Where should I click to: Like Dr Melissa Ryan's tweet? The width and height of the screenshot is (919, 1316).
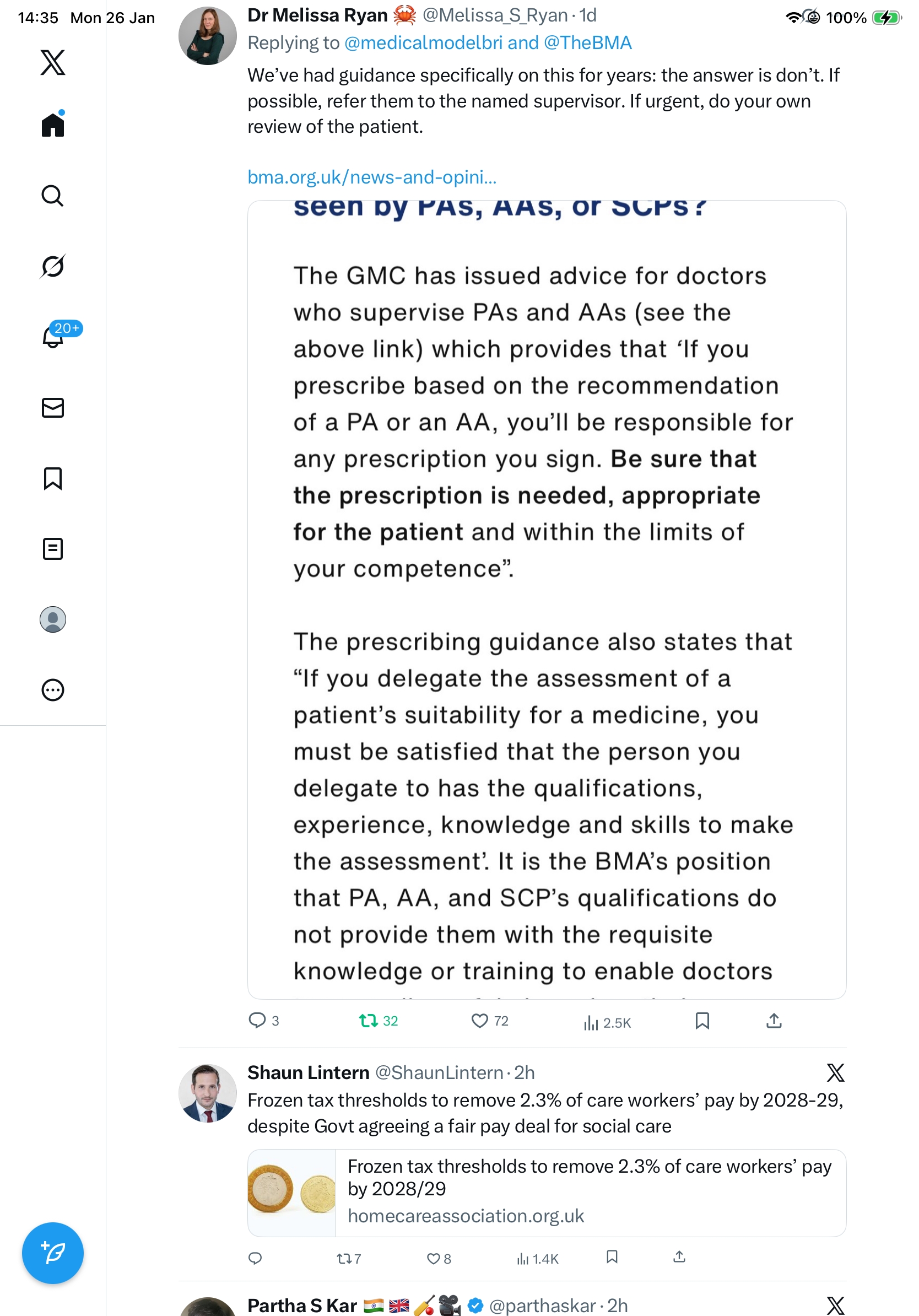(479, 1020)
